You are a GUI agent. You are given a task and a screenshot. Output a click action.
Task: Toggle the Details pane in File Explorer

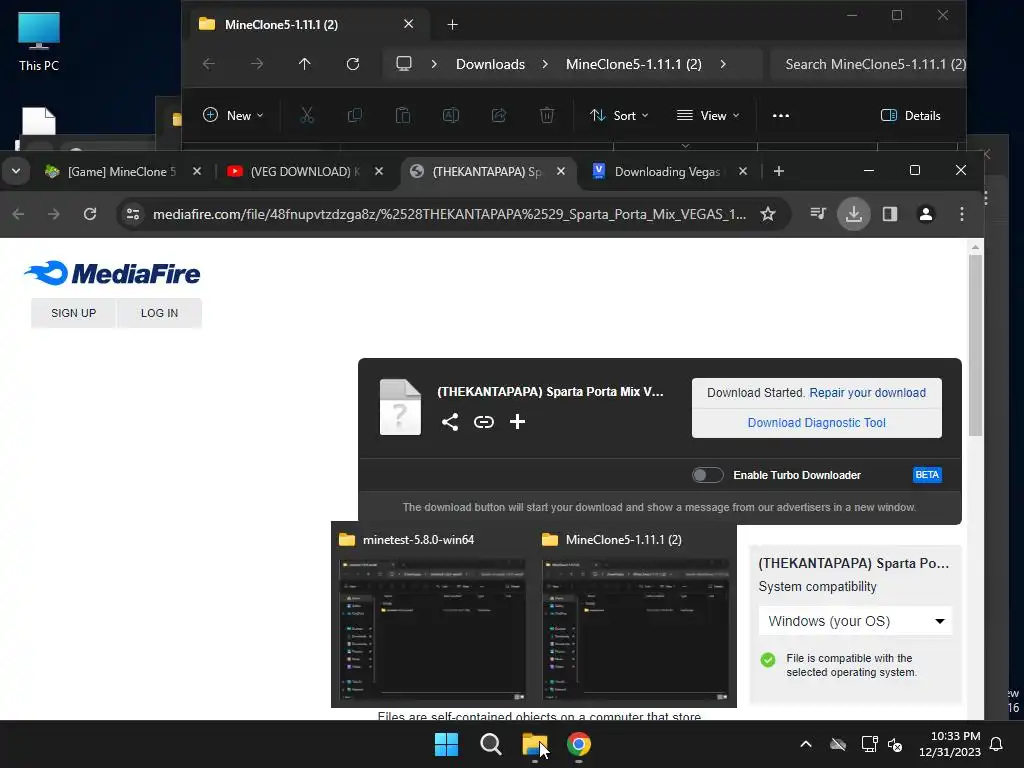coord(910,116)
